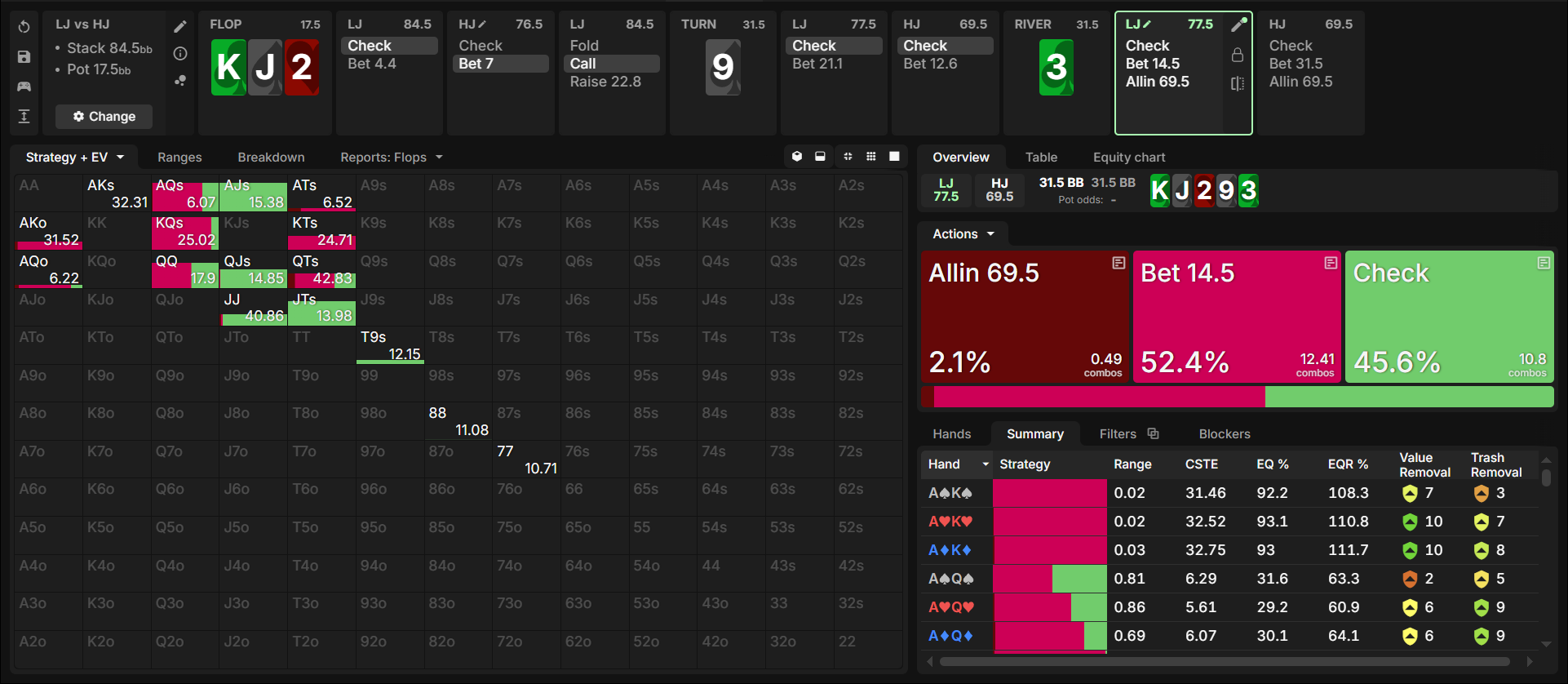Image resolution: width=1568 pixels, height=684 pixels.
Task: Expand the Bet 14.5 action details icon
Action: 1331,263
